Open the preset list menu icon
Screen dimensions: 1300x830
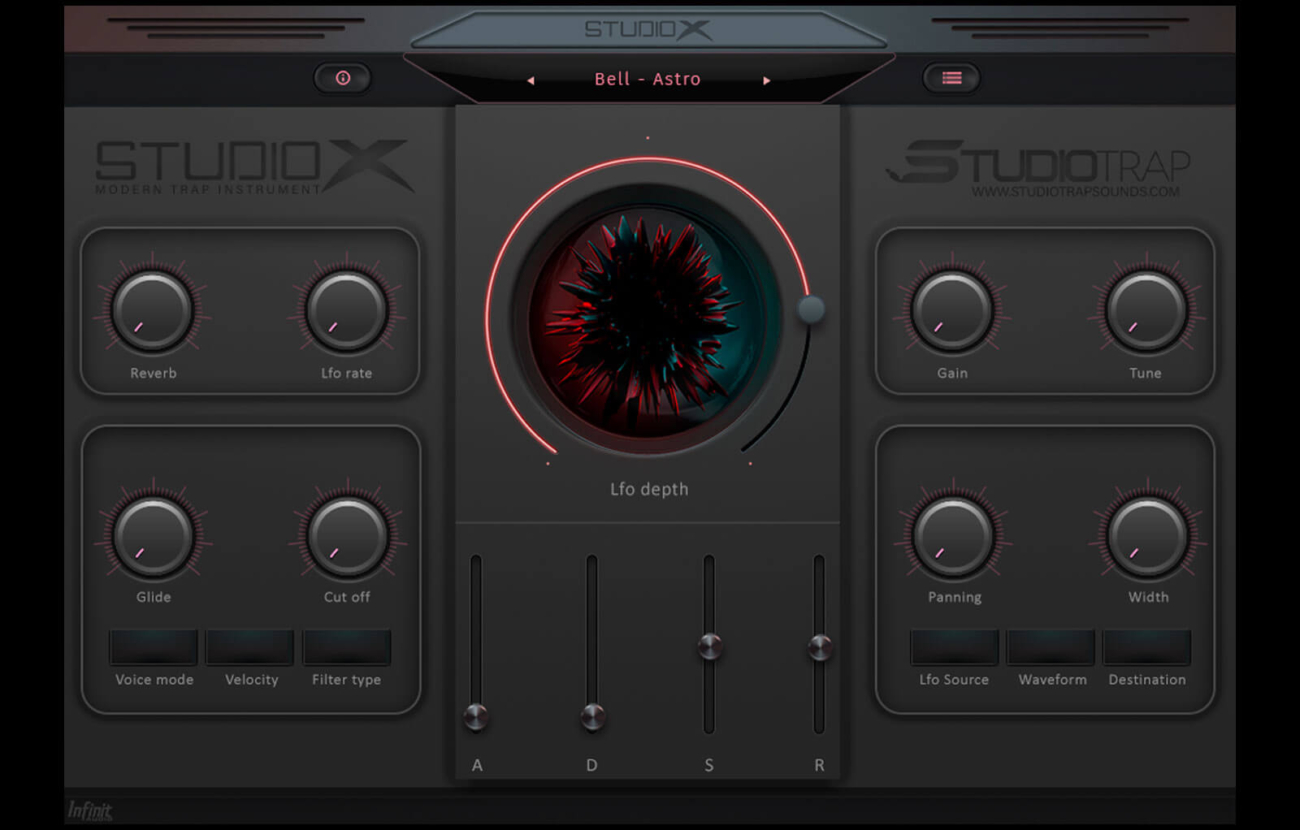[951, 78]
